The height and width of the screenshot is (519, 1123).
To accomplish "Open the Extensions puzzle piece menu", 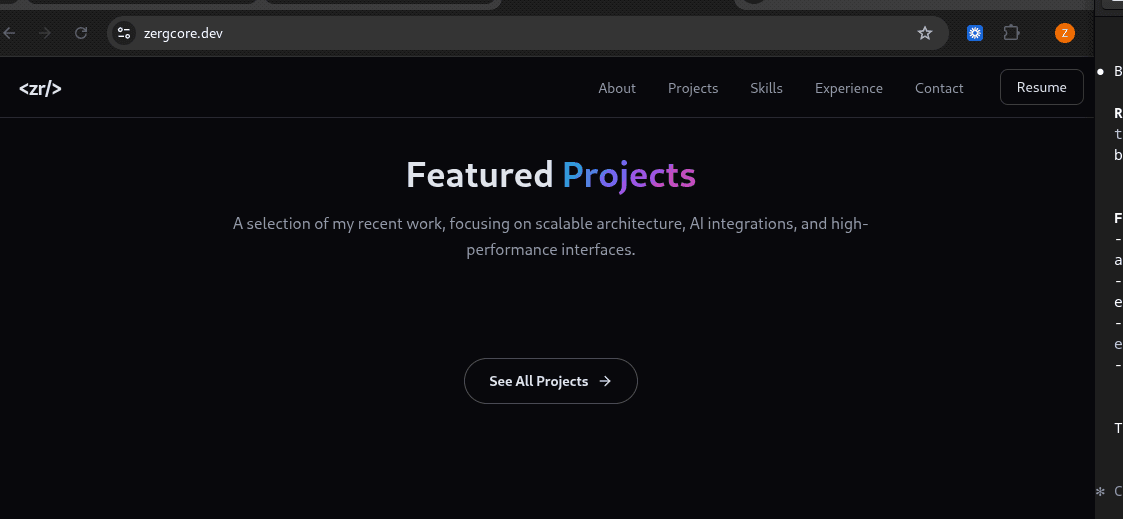I will 1011,33.
